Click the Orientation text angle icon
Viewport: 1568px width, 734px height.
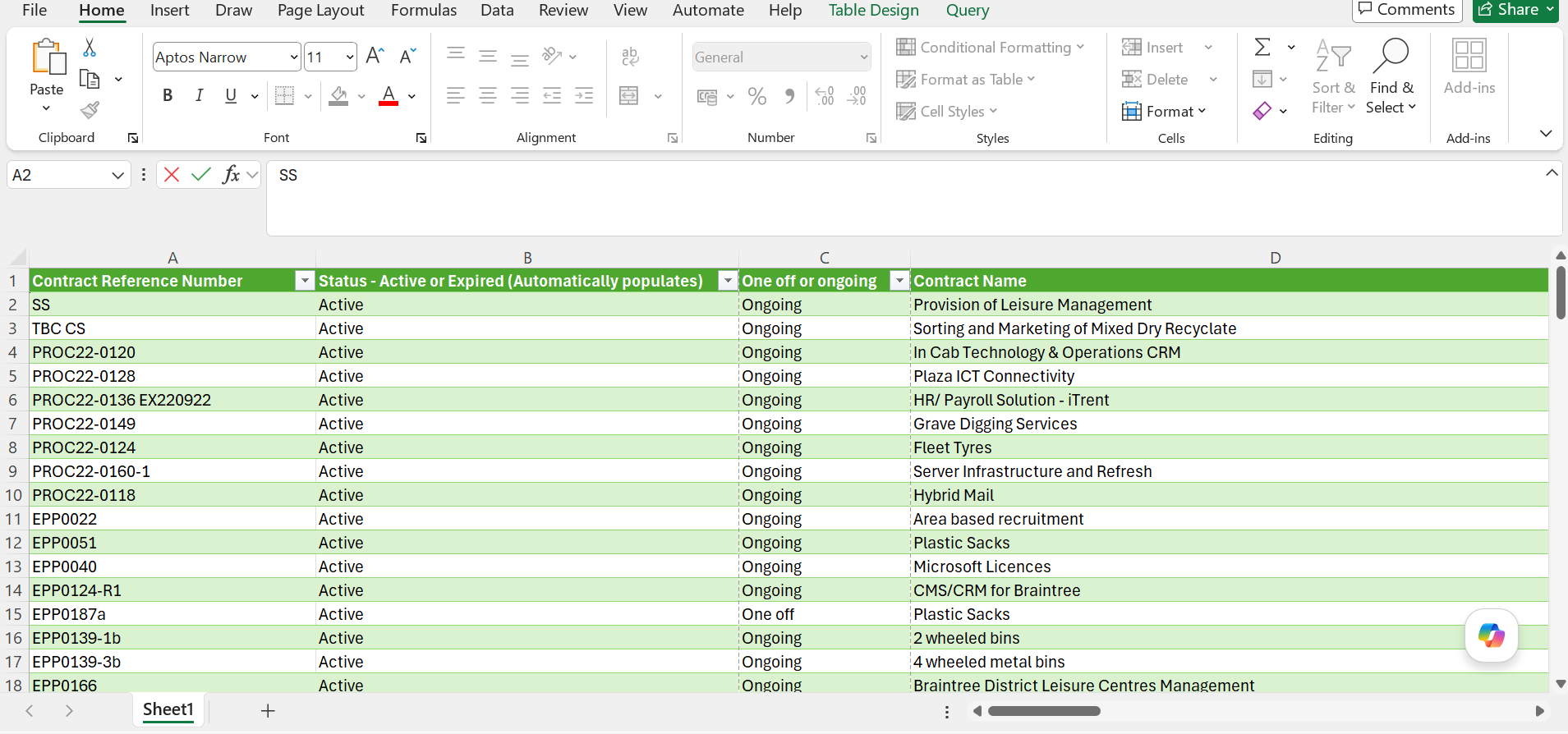(x=552, y=56)
